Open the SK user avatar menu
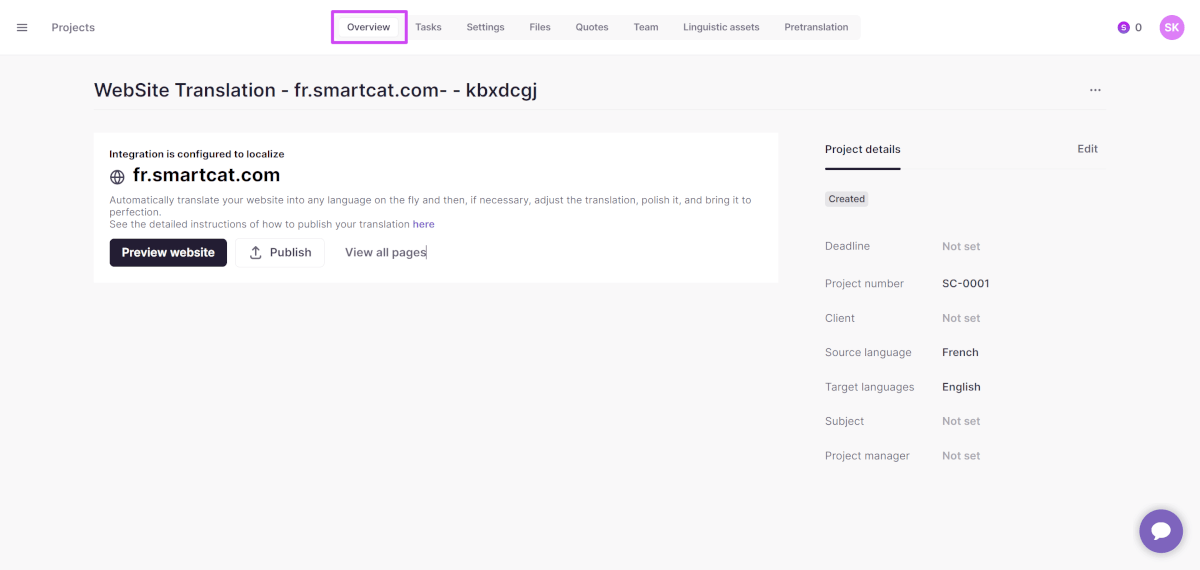Viewport: 1200px width, 570px height. tap(1172, 28)
